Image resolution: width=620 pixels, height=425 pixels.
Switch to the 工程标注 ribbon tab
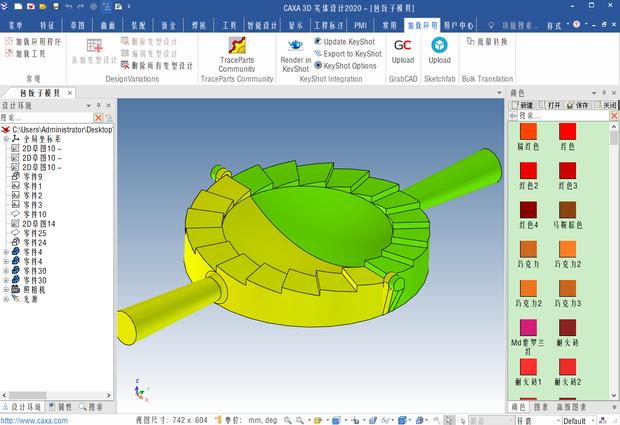[x=328, y=25]
